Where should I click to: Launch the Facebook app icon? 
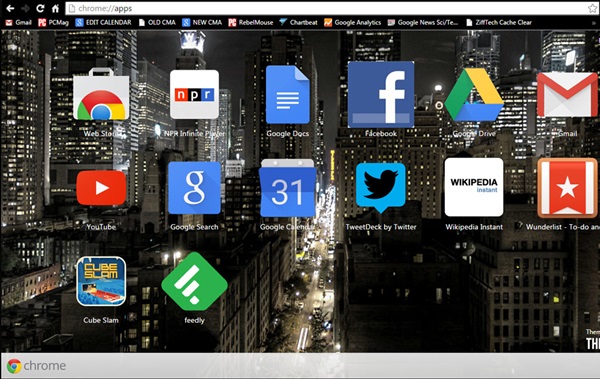pos(381,94)
